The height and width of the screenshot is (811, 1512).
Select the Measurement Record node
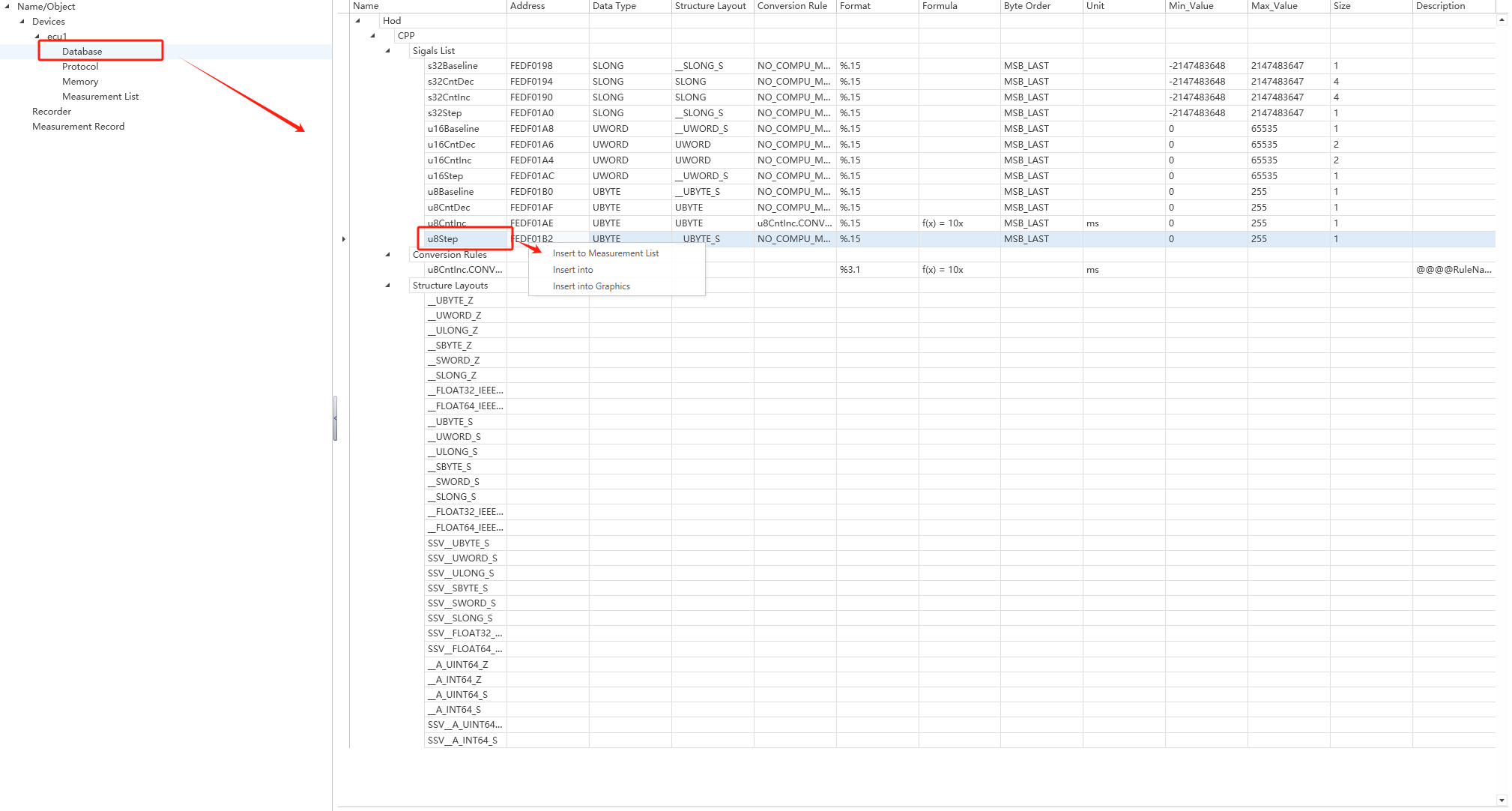point(78,126)
